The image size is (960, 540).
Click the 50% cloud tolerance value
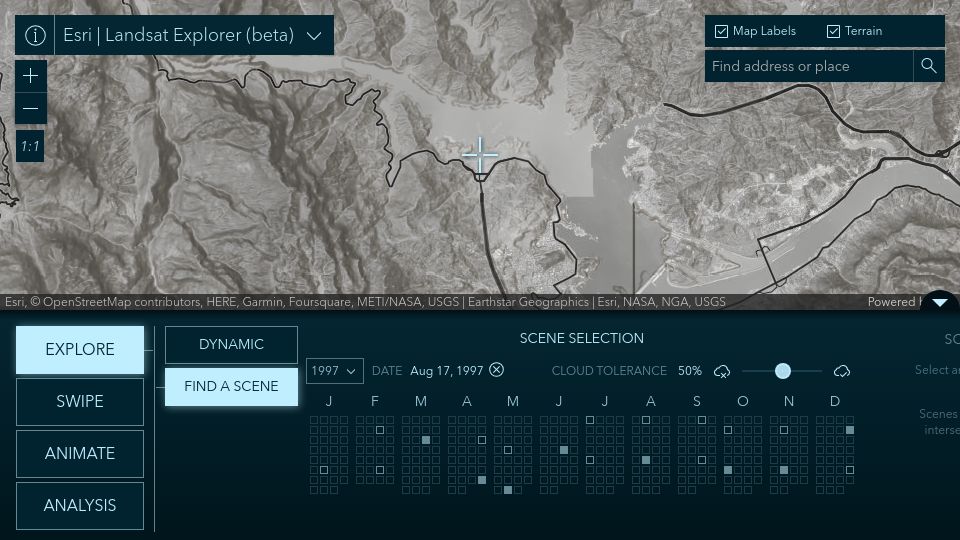coord(689,371)
